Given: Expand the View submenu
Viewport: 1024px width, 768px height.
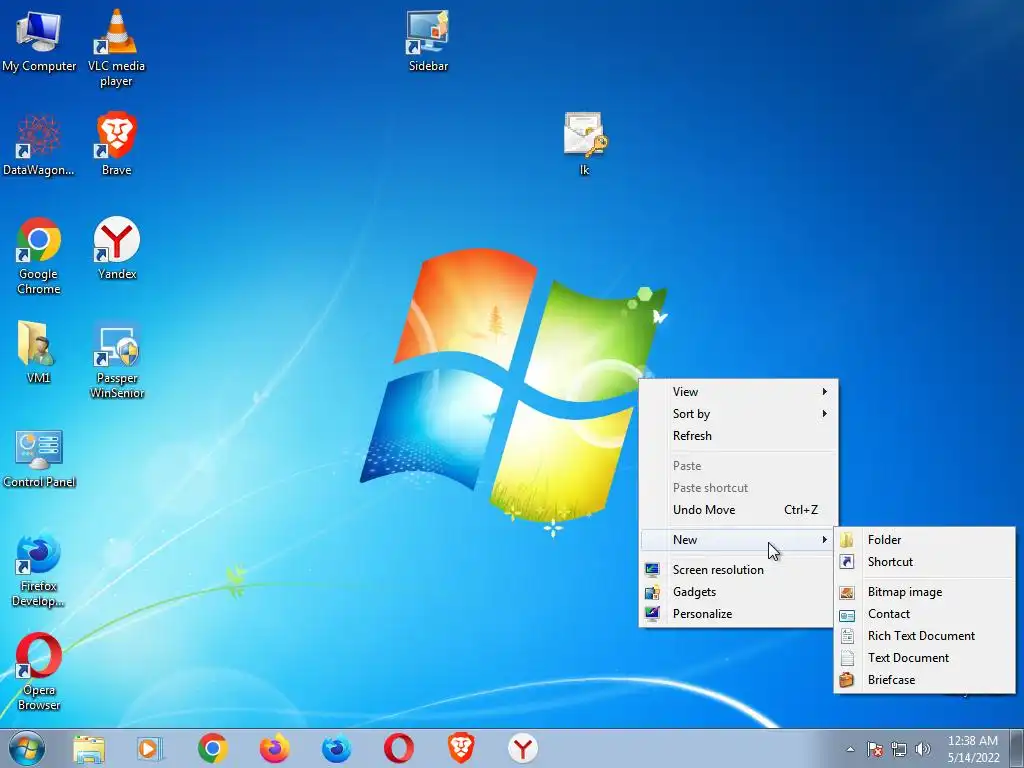Looking at the screenshot, I should click(x=739, y=392).
